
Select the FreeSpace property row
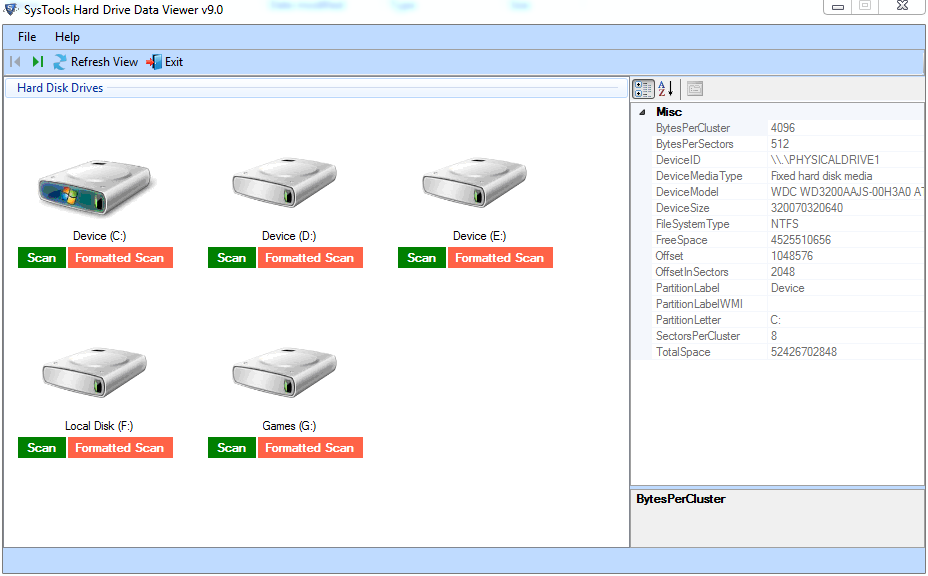pyautogui.click(x=787, y=240)
